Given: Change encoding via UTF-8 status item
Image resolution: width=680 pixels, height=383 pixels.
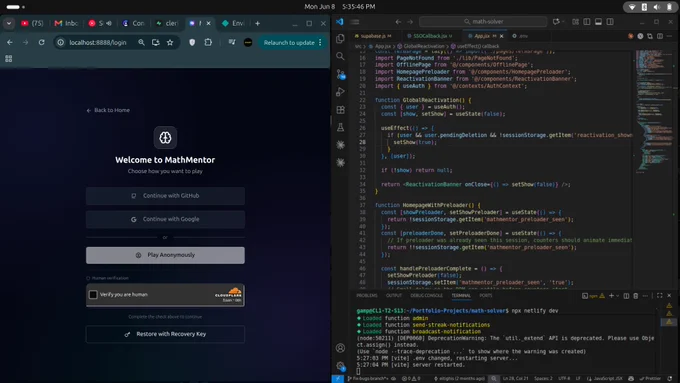Looking at the screenshot, I should click(x=564, y=379).
